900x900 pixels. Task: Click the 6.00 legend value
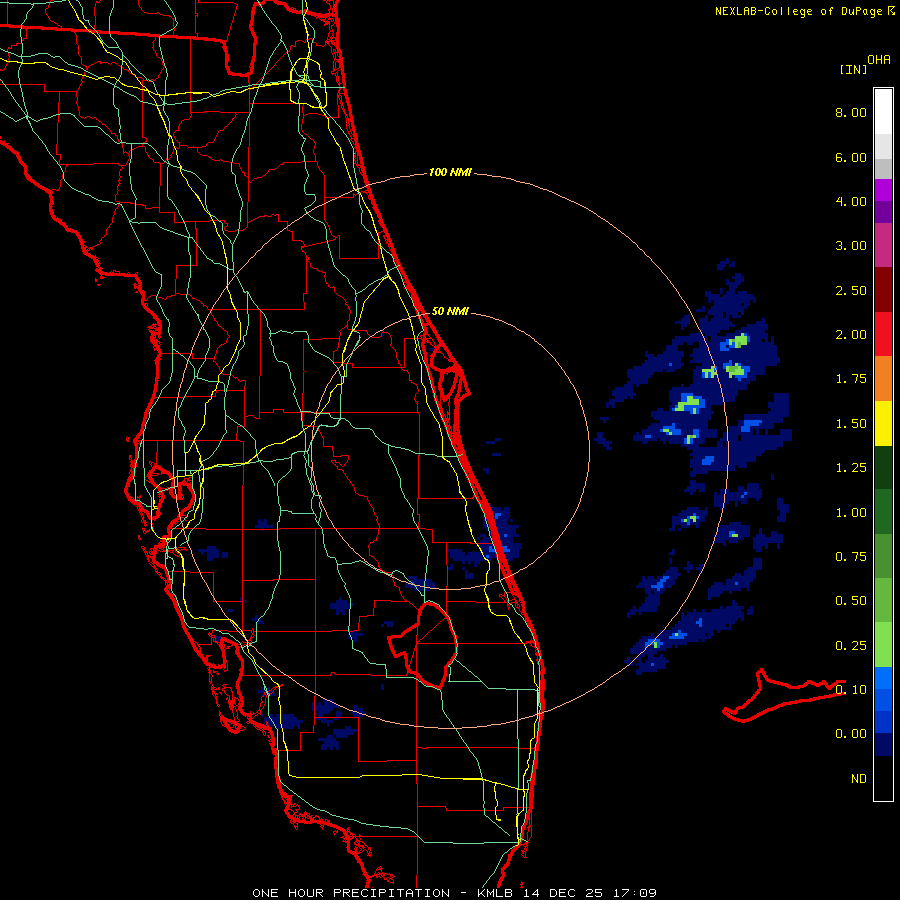tap(851, 157)
